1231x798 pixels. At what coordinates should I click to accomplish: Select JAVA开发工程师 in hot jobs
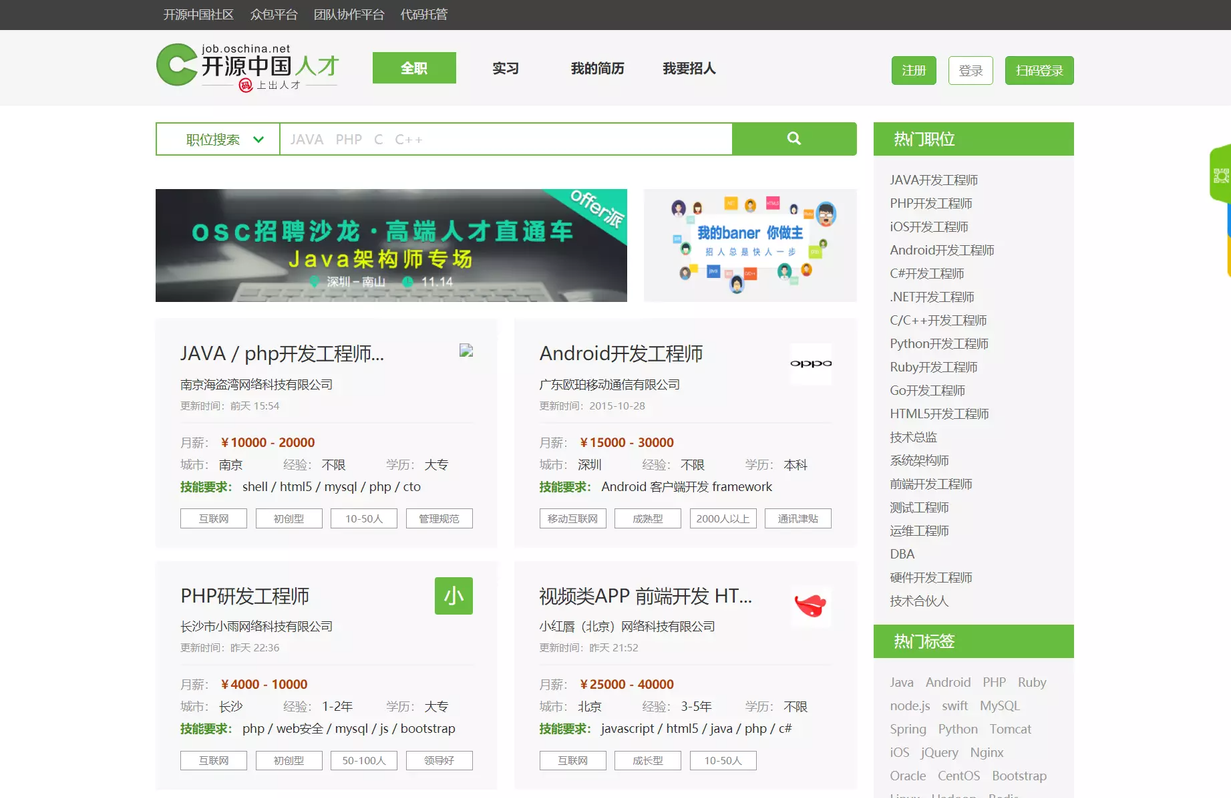(x=934, y=180)
